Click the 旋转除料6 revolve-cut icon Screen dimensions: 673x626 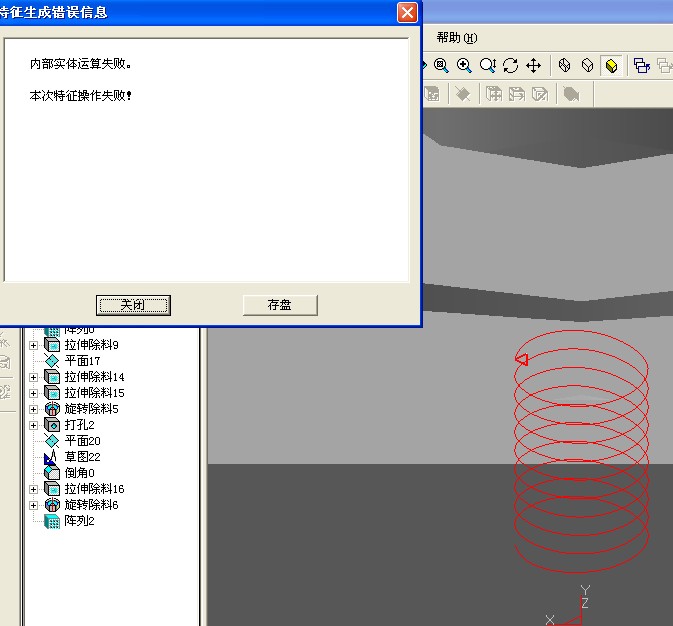tap(52, 505)
